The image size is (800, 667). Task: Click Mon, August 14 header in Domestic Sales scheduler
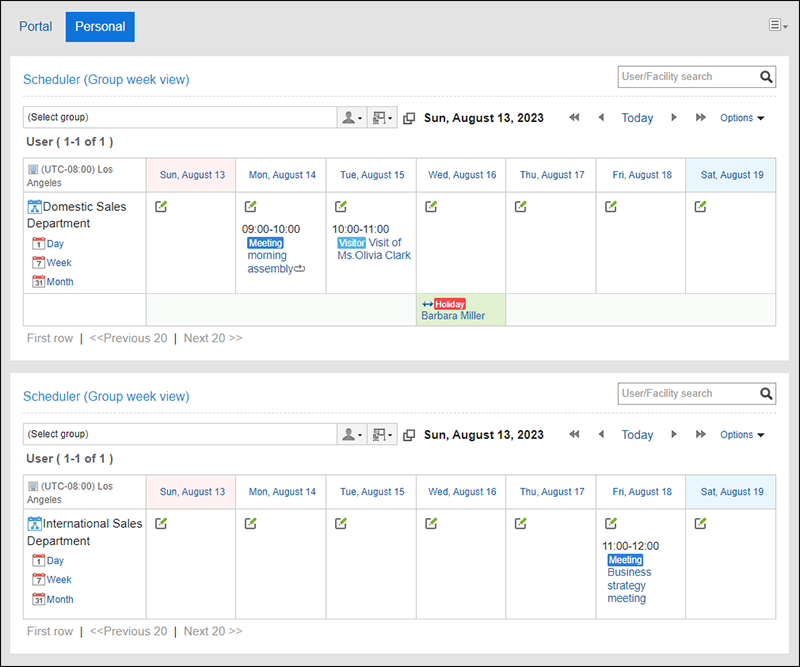[282, 175]
